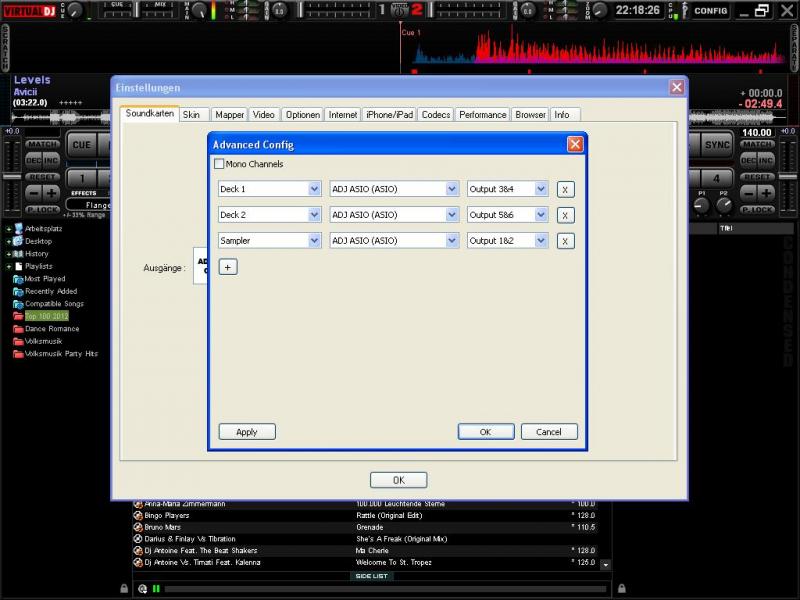Remove the Deck 1 output row with X
The image size is (800, 600).
pyautogui.click(x=565, y=190)
